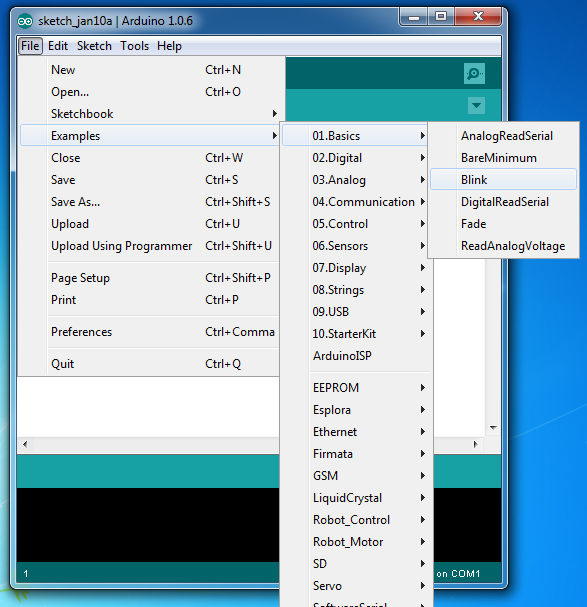Click line number 1 in status bar

pos(26,573)
